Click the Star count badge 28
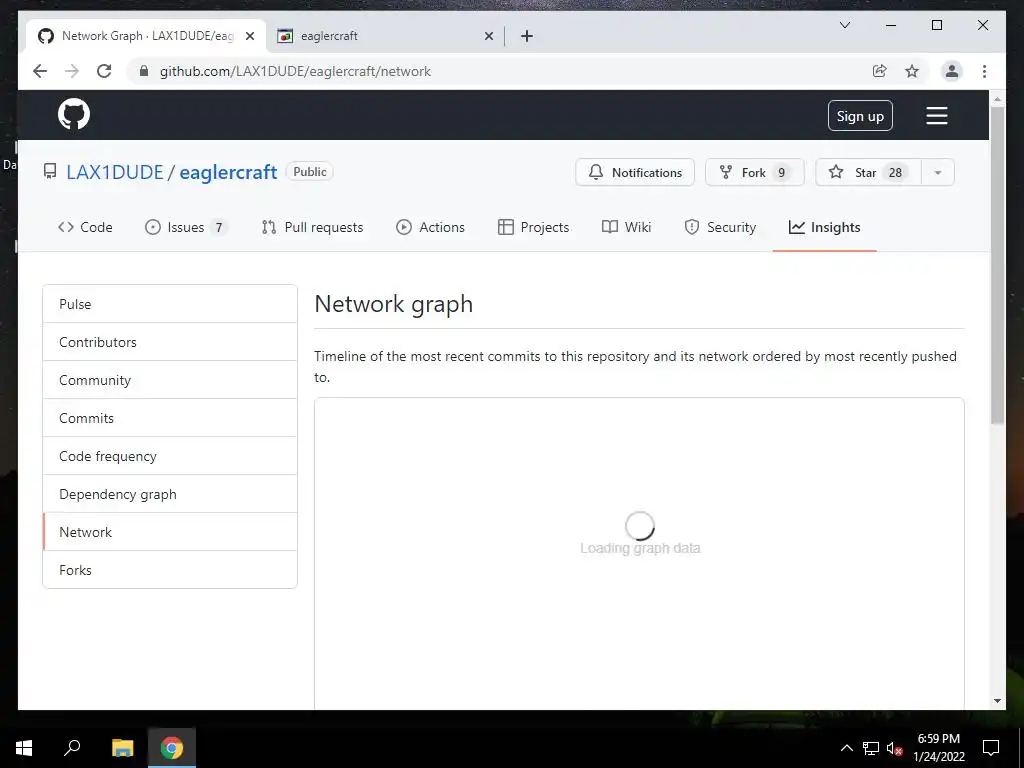The image size is (1024, 768). (895, 172)
